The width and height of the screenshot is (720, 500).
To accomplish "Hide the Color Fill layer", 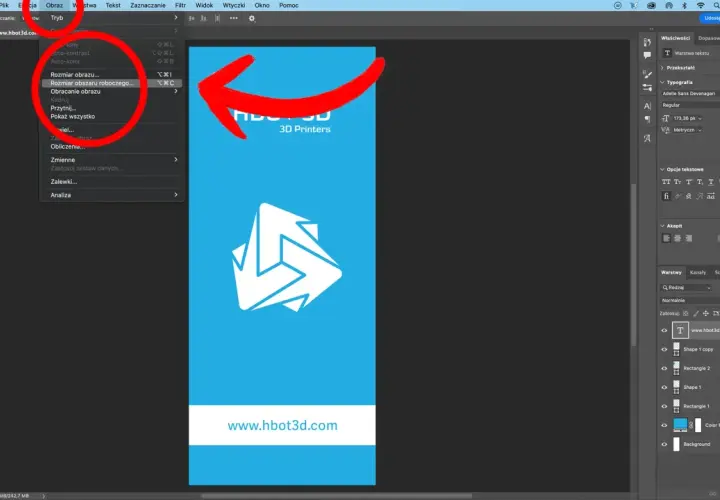I will coord(664,425).
